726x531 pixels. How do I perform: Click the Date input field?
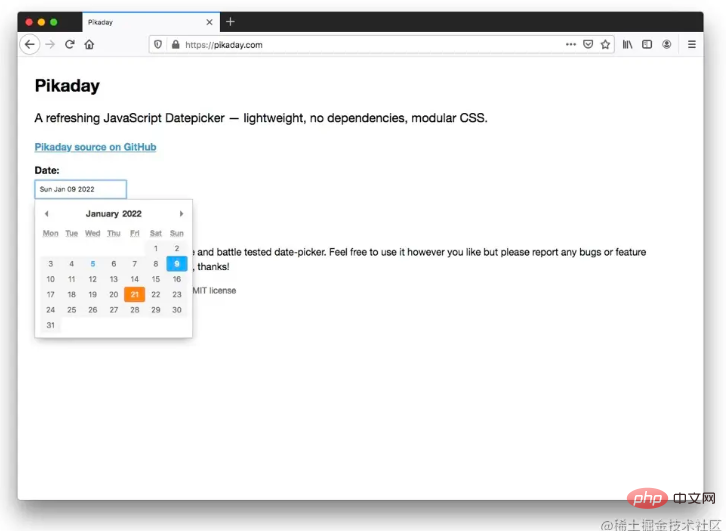click(x=80, y=189)
